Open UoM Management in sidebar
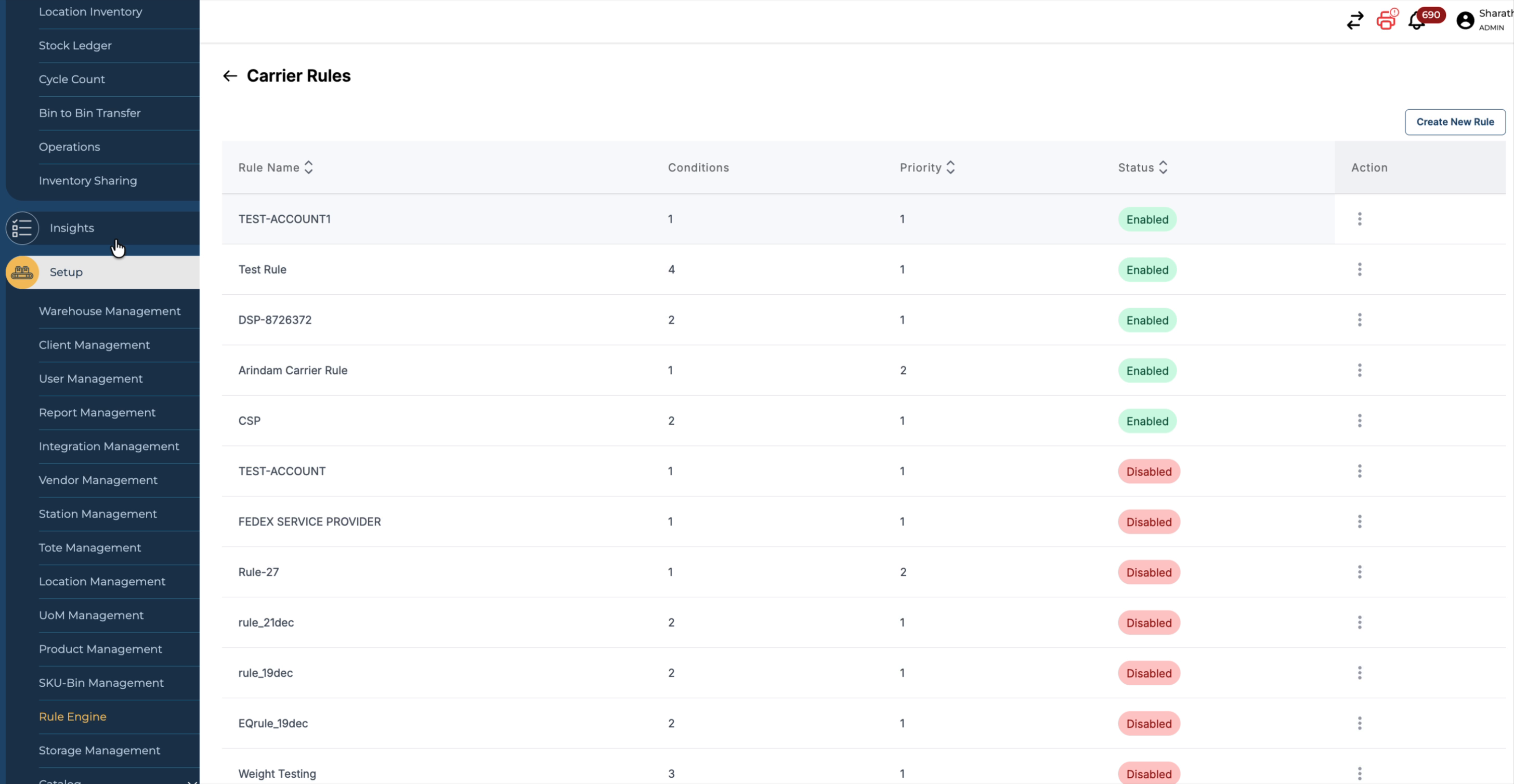The width and height of the screenshot is (1514, 784). (91, 616)
